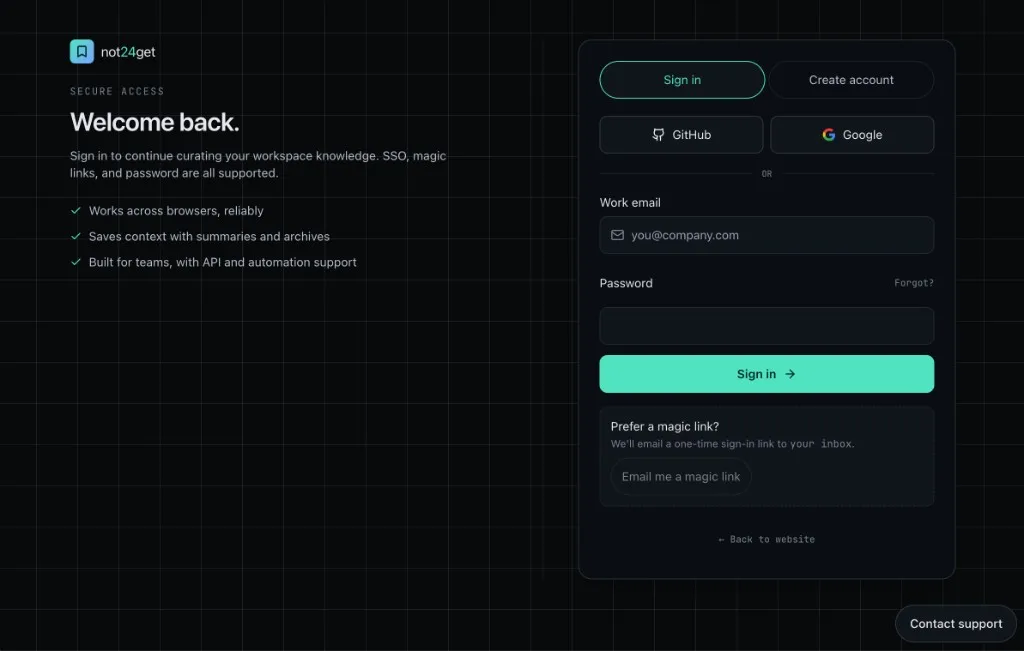Screen dimensions: 1024x651
Task: Click the OR divider label
Action: (x=767, y=174)
